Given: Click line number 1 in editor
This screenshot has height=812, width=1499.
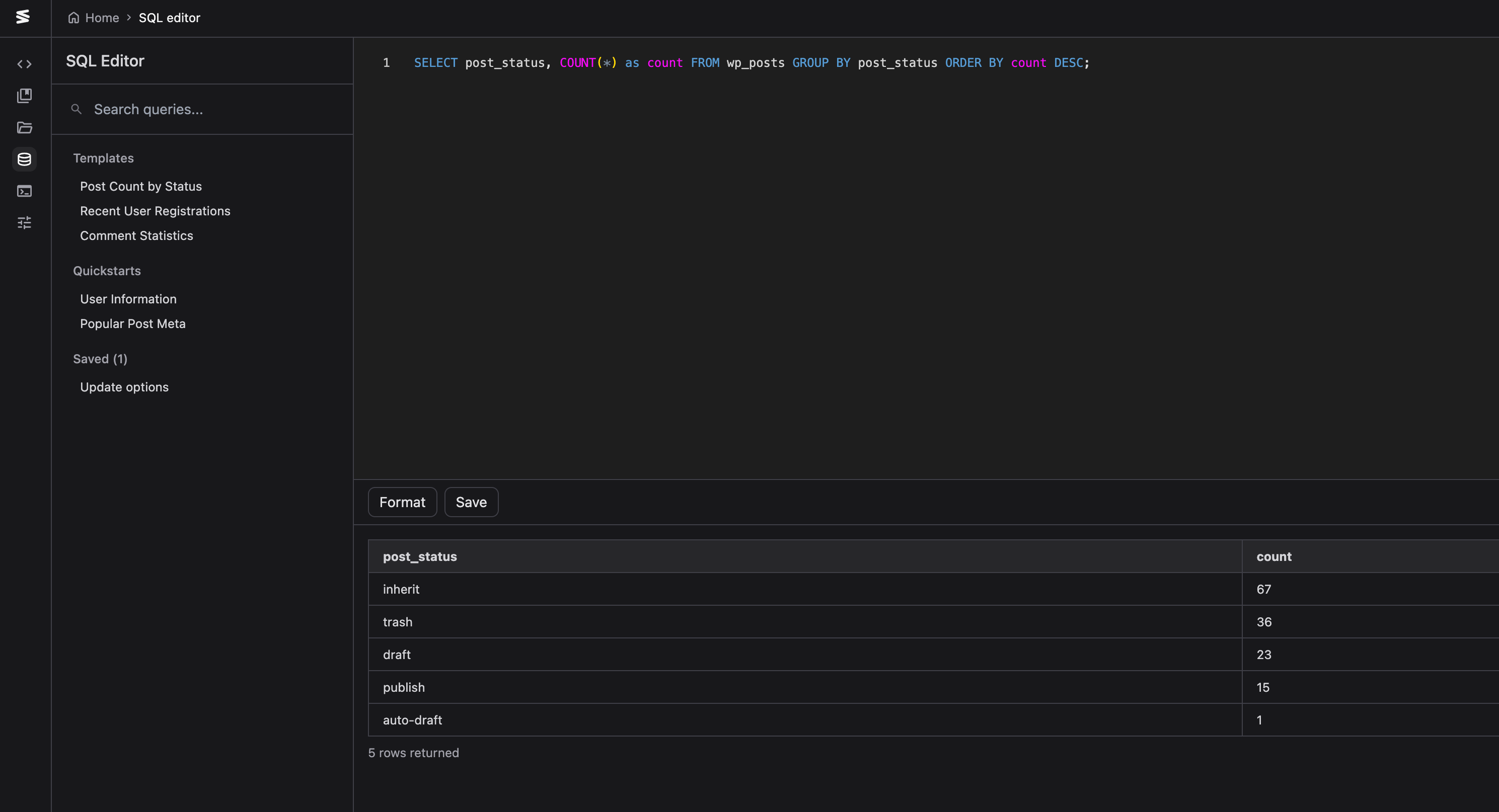Looking at the screenshot, I should click(386, 63).
